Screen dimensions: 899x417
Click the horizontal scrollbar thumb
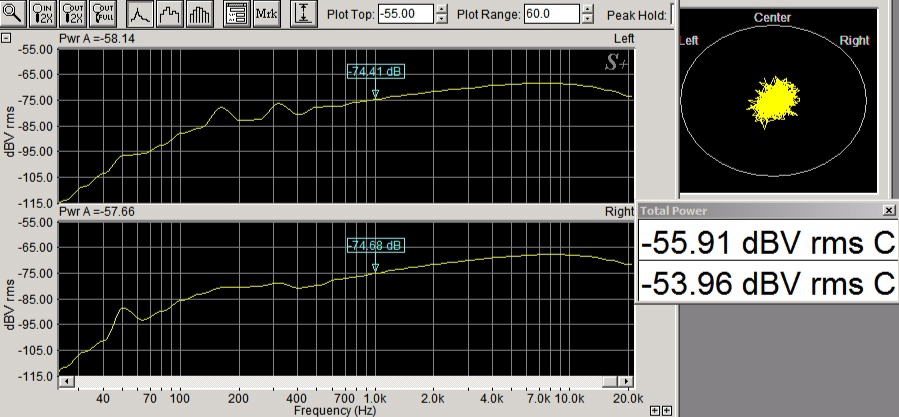click(610, 381)
